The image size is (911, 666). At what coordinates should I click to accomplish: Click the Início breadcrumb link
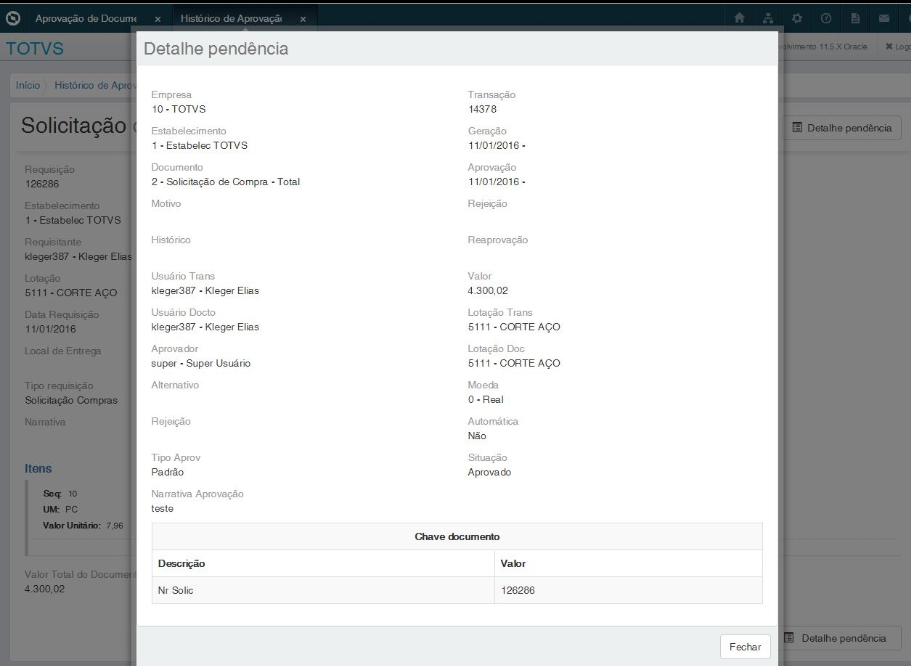tap(28, 85)
